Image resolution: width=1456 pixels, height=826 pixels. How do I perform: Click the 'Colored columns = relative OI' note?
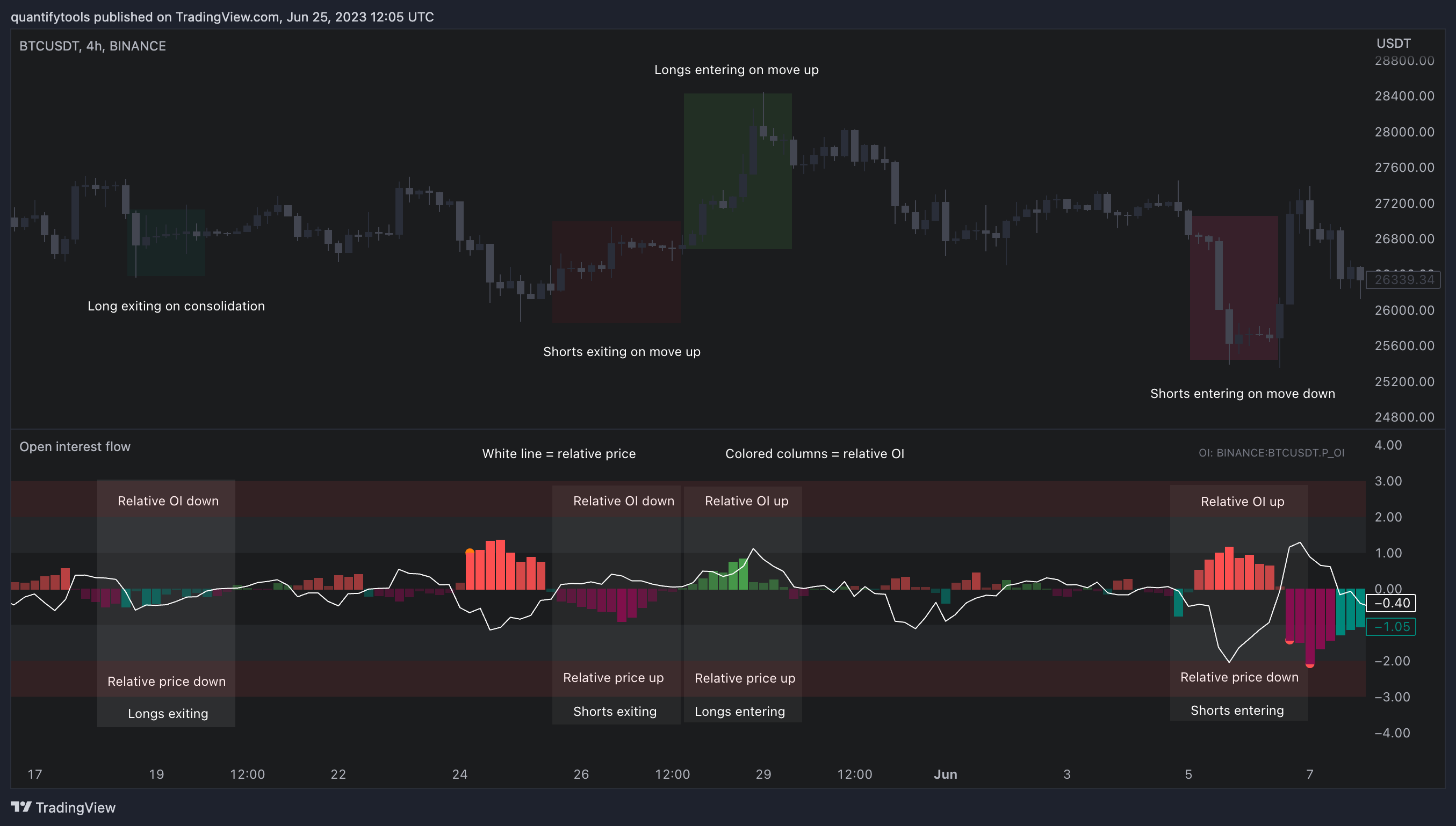click(x=815, y=454)
